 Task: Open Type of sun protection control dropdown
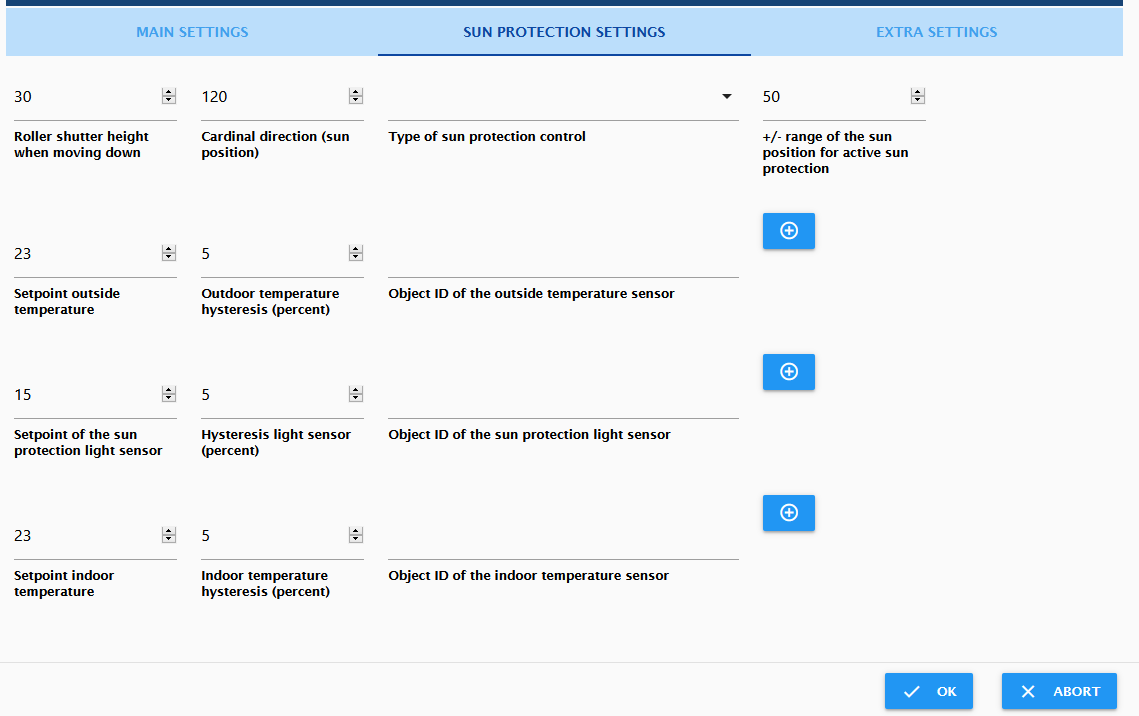563,97
